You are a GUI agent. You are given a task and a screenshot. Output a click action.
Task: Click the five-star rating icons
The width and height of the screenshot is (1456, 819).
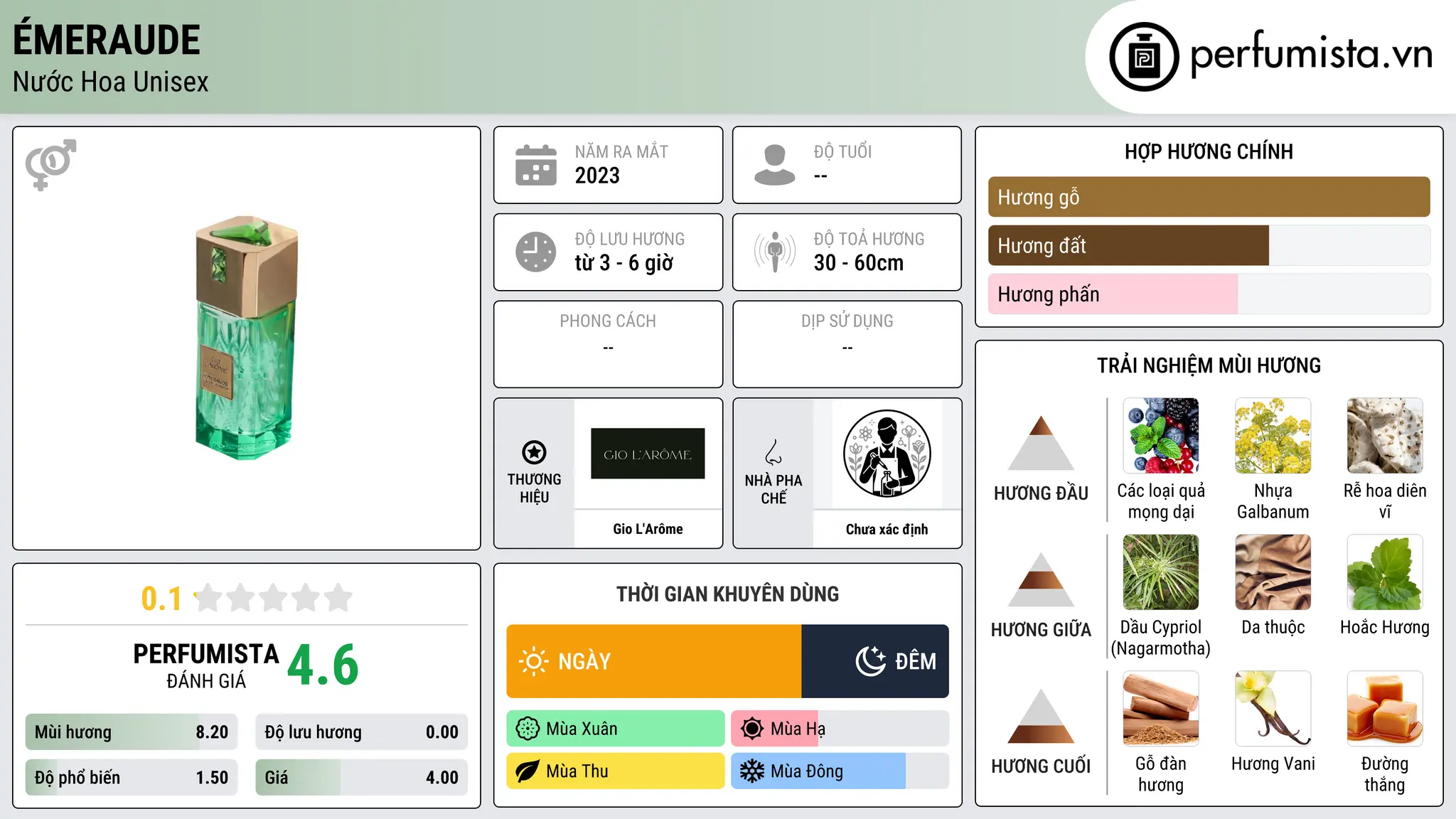[x=273, y=598]
